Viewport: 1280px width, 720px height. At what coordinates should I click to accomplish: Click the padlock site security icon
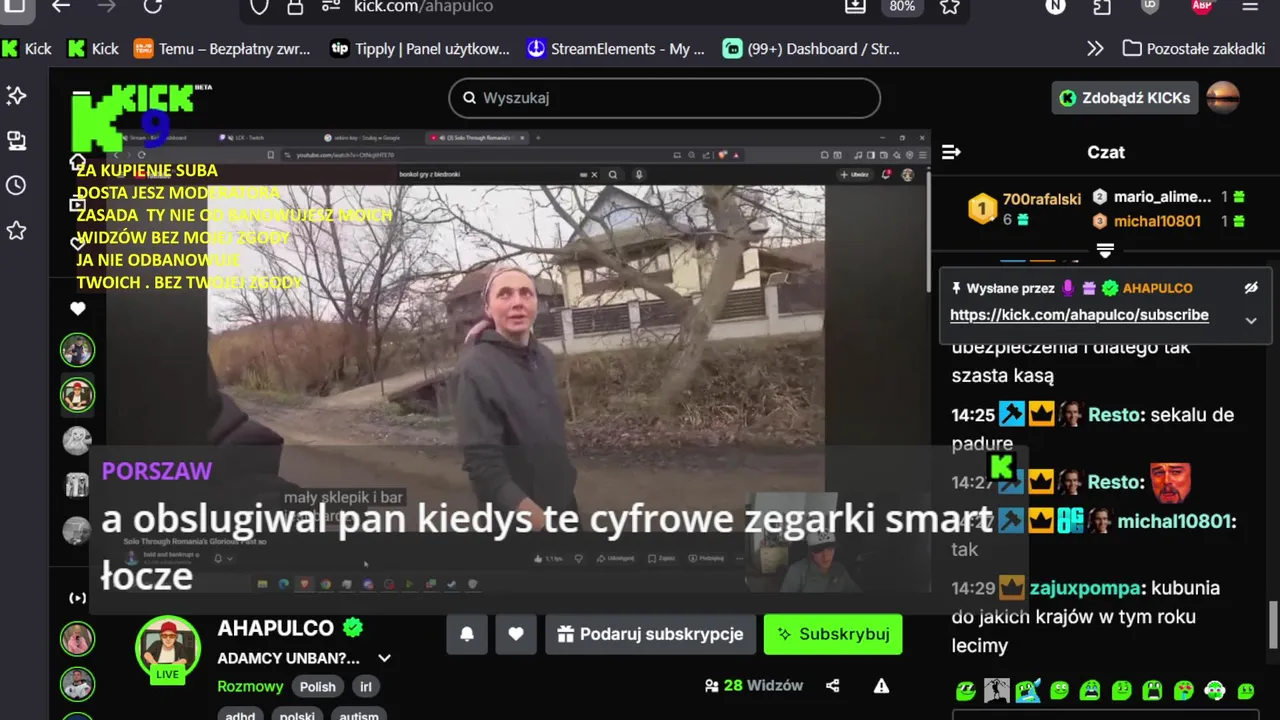[295, 6]
